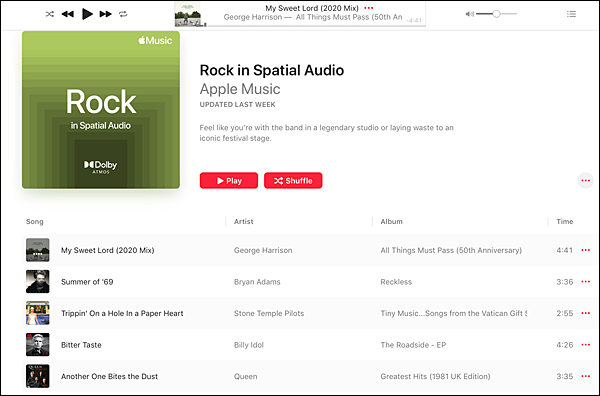
Task: Start playback with the top play icon
Action: coord(87,14)
